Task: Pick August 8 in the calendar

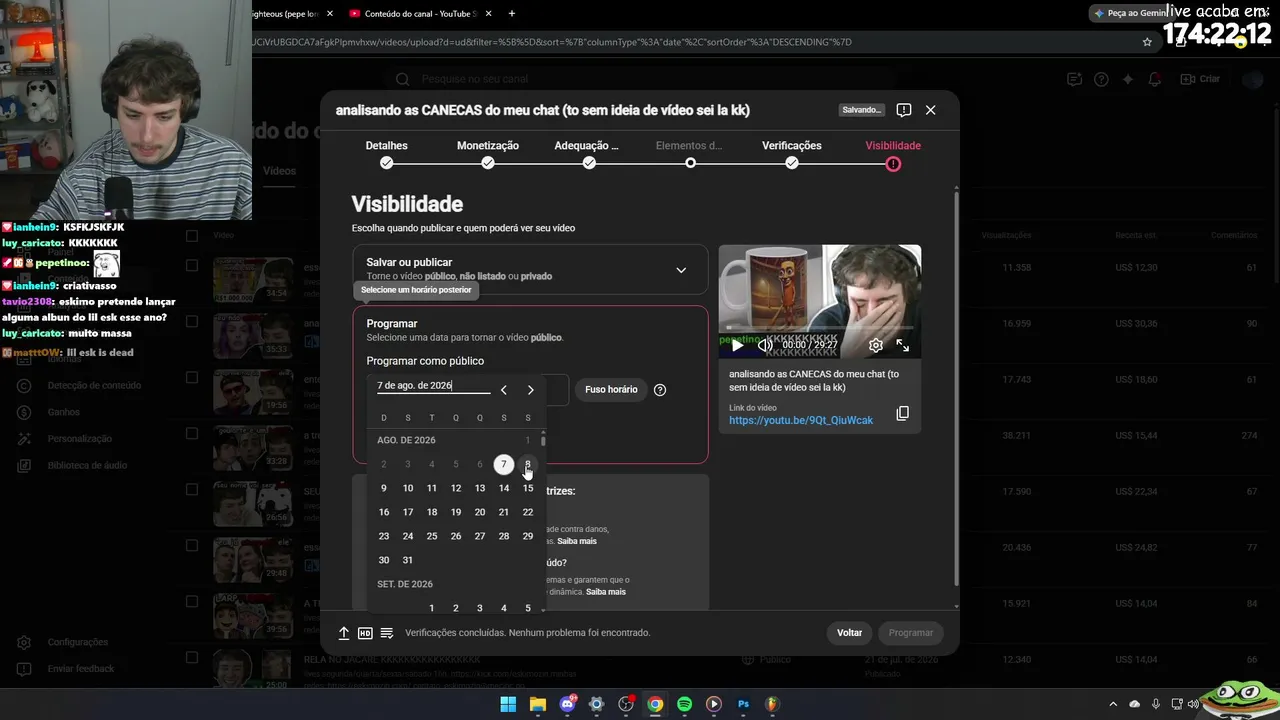Action: coord(528,464)
